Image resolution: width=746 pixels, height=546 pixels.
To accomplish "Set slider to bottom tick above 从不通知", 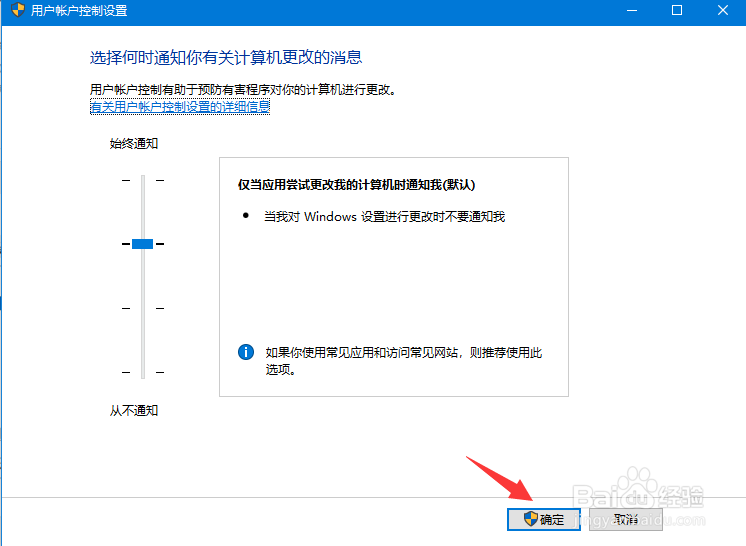I will [143, 372].
